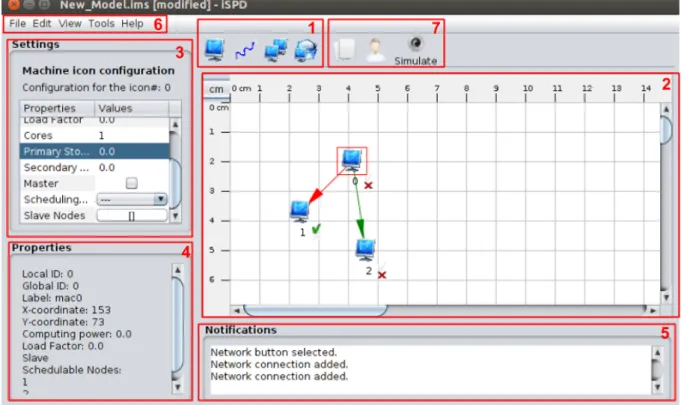
Task: Click canvas vertical scroll down arrow
Action: 666,297
